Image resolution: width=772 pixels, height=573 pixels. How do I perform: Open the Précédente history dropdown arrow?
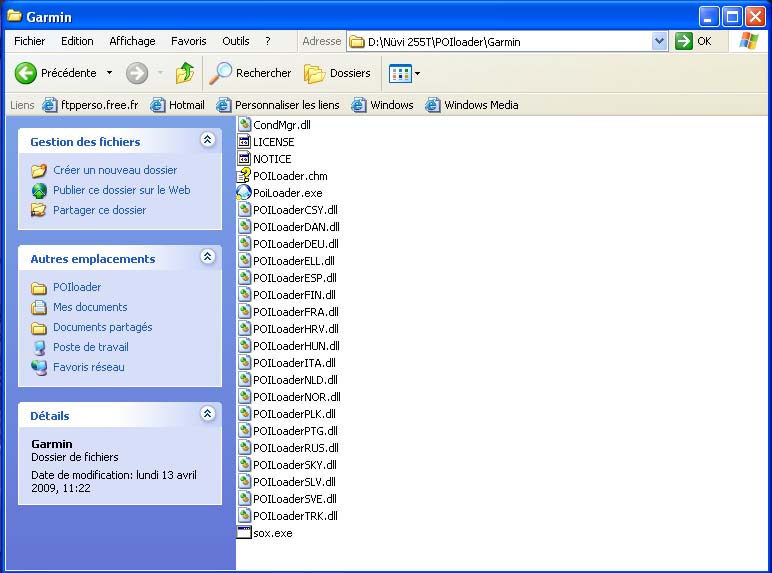click(109, 73)
